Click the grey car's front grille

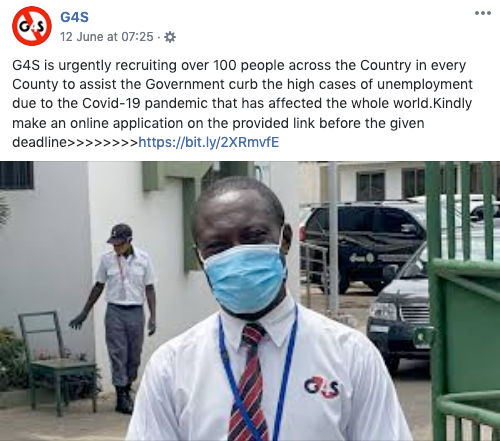point(415,313)
